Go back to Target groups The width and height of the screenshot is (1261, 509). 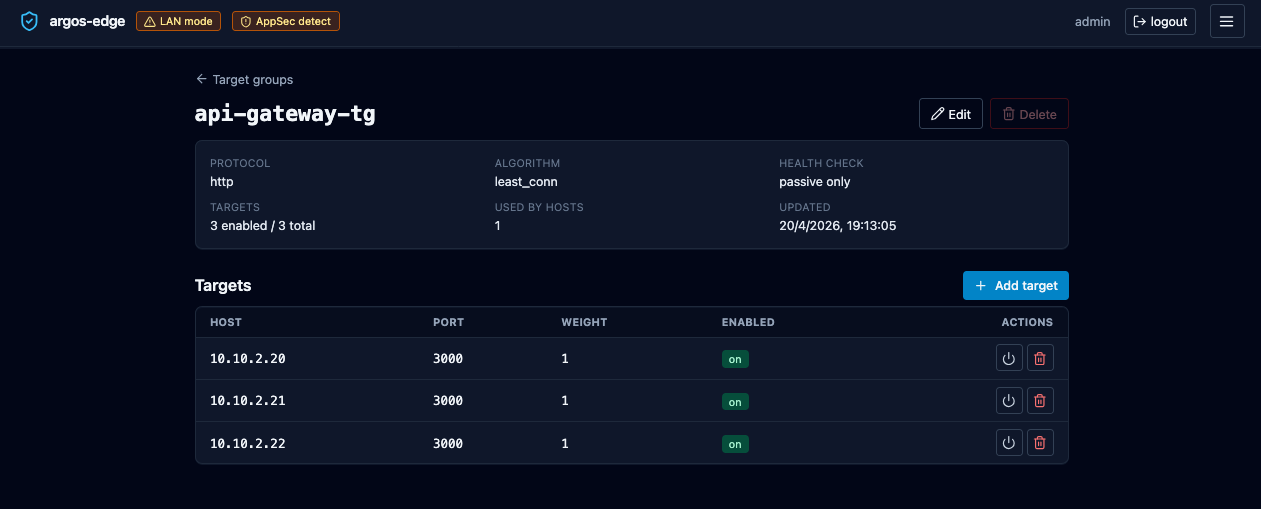click(244, 79)
